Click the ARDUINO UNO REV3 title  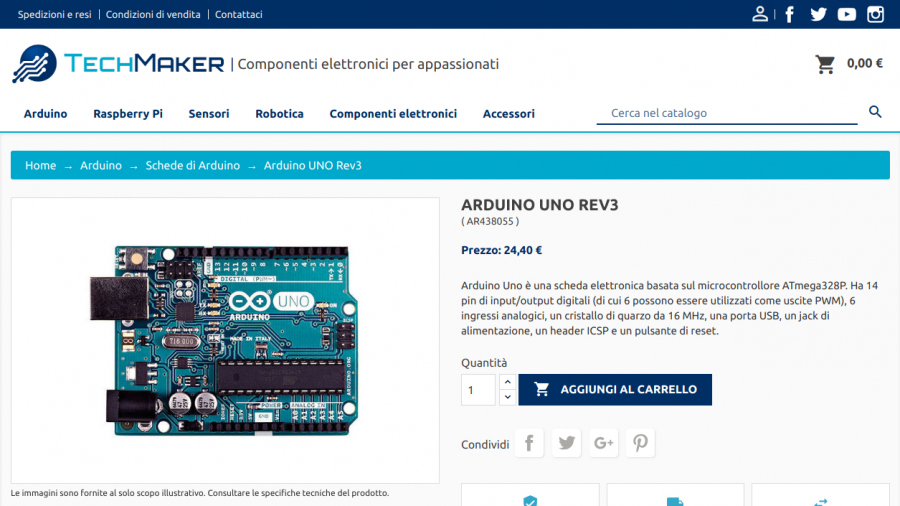click(540, 205)
